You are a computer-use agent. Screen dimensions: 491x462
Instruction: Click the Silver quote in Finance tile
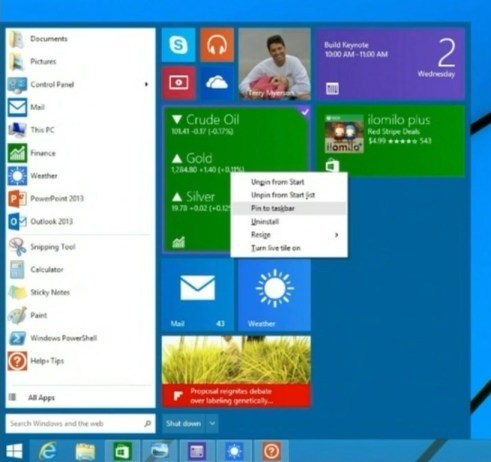[201, 201]
